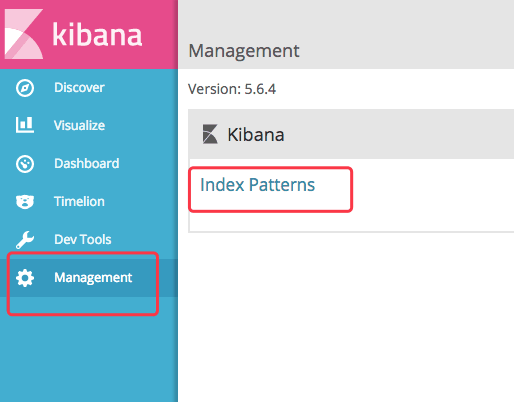Click the Visualize bar chart icon

(x=25, y=125)
